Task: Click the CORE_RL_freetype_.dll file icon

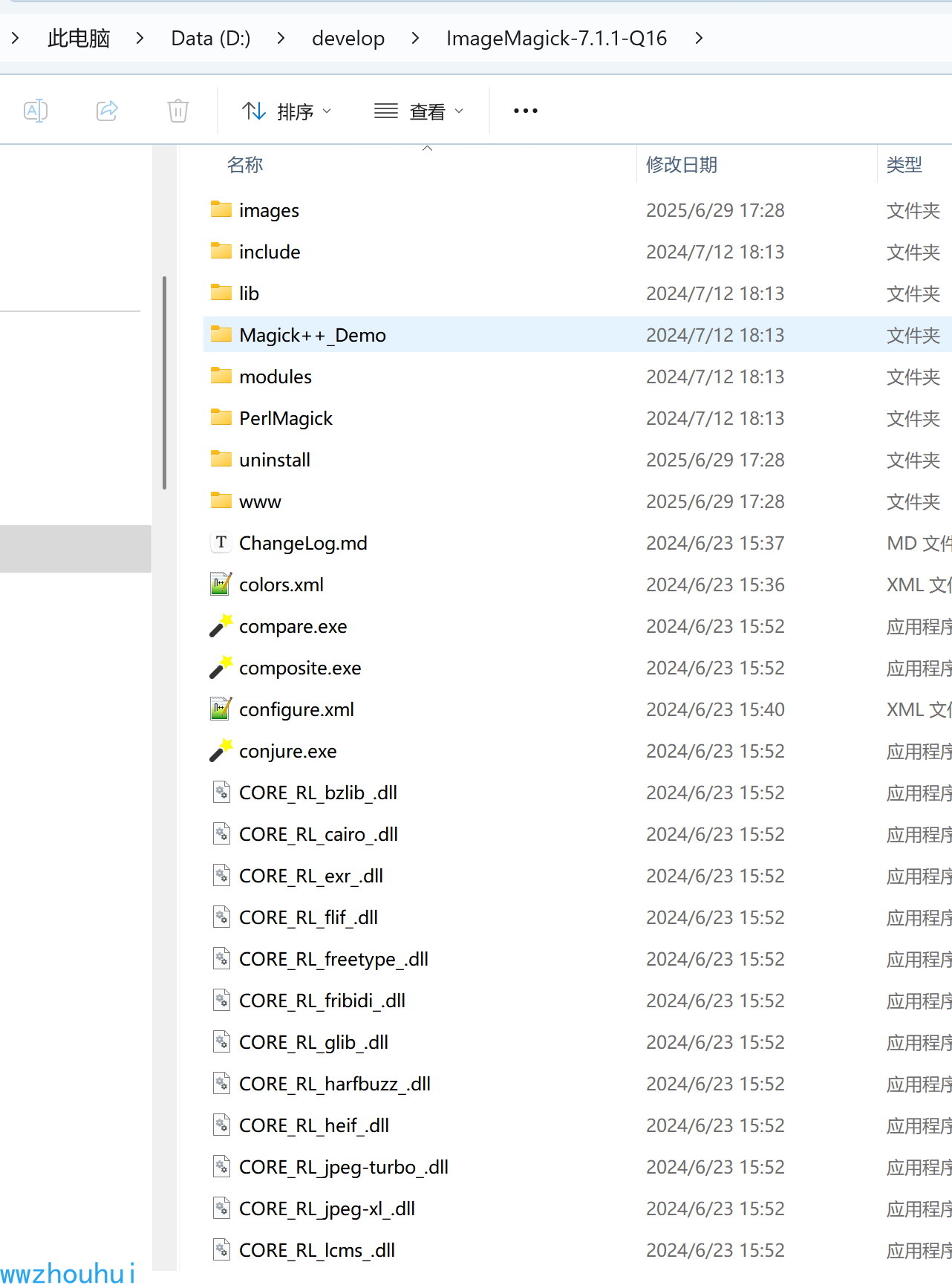Action: [x=221, y=959]
